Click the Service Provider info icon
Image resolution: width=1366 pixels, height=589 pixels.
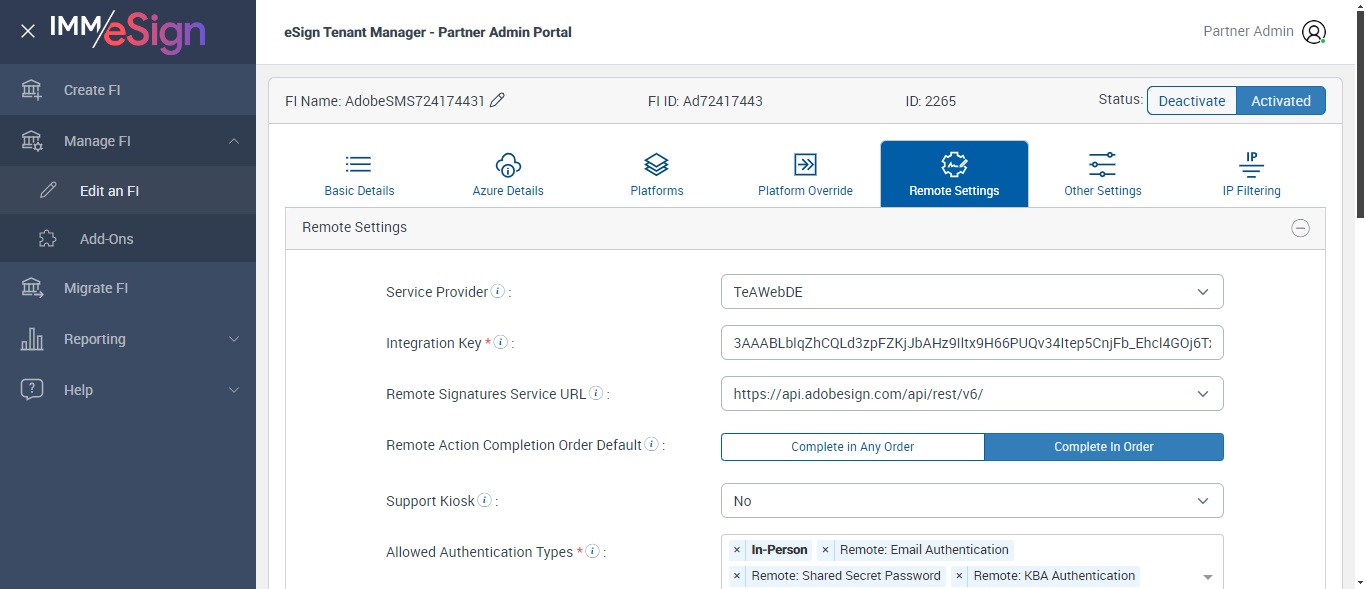pyautogui.click(x=497, y=292)
